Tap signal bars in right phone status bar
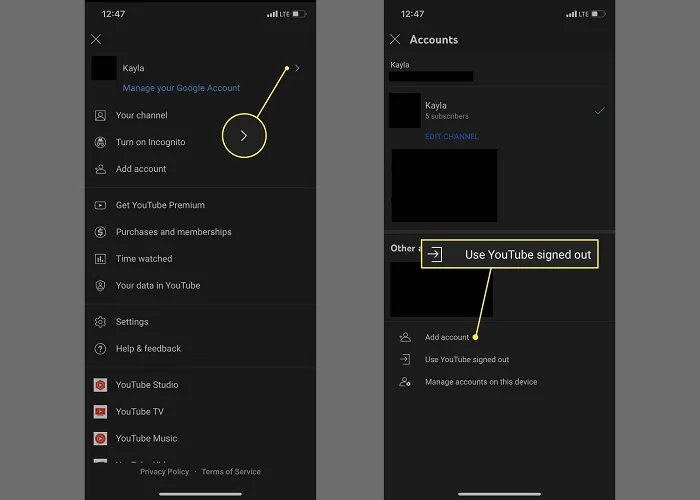The width and height of the screenshot is (700, 500). [x=571, y=14]
